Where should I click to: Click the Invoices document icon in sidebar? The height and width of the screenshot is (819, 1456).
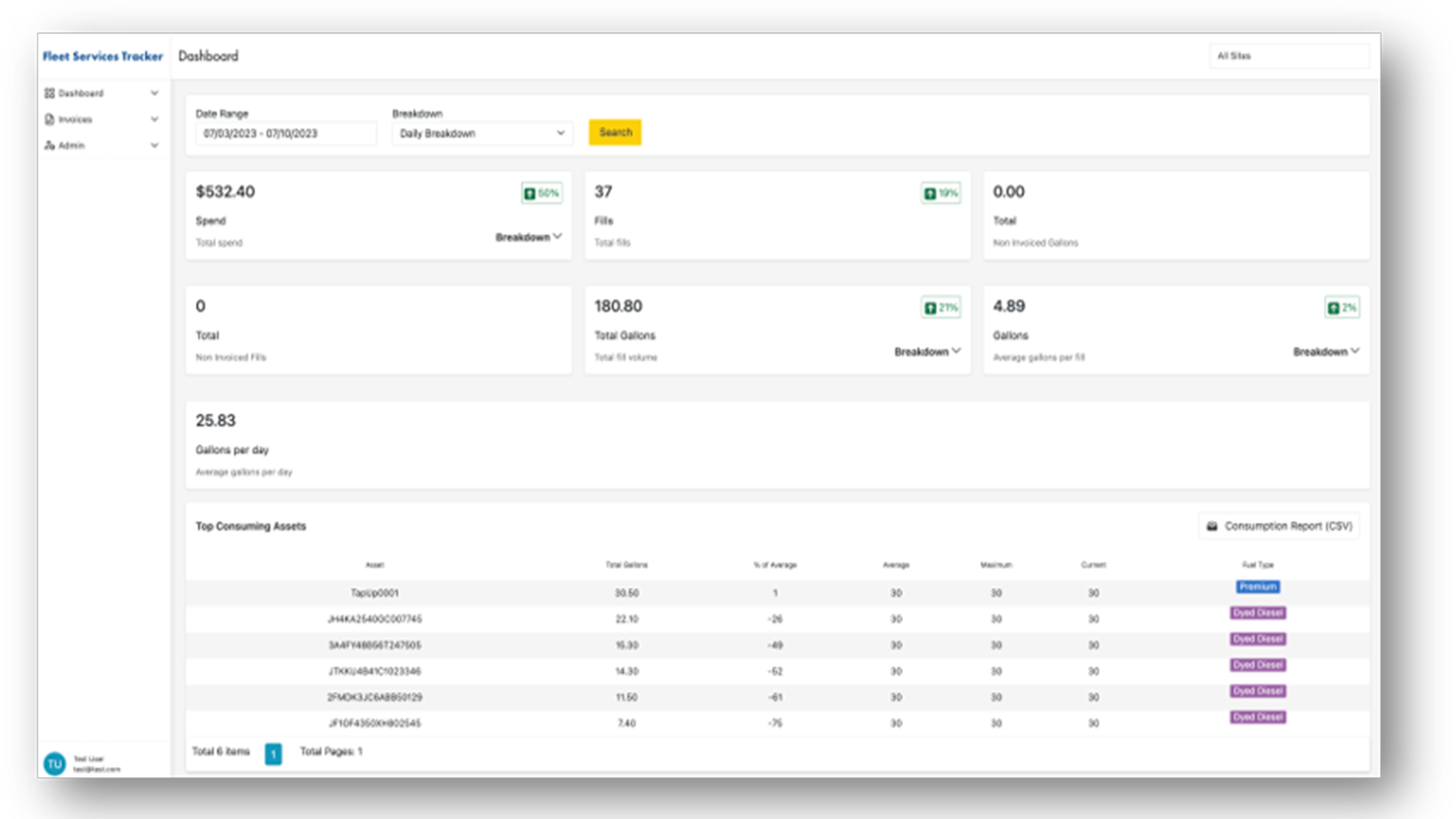[49, 120]
